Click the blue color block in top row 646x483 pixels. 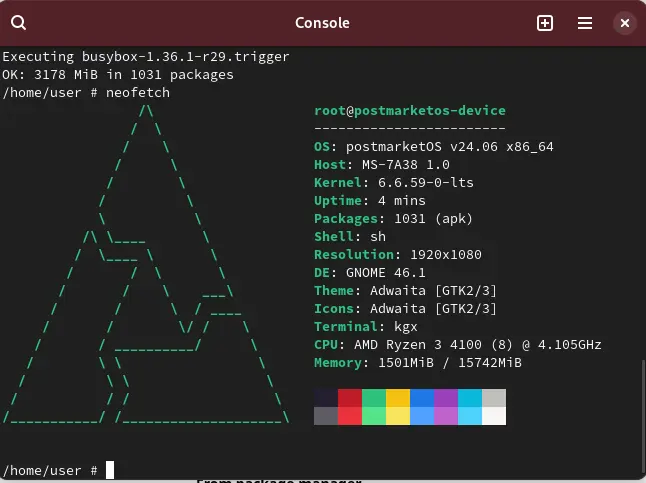422,398
